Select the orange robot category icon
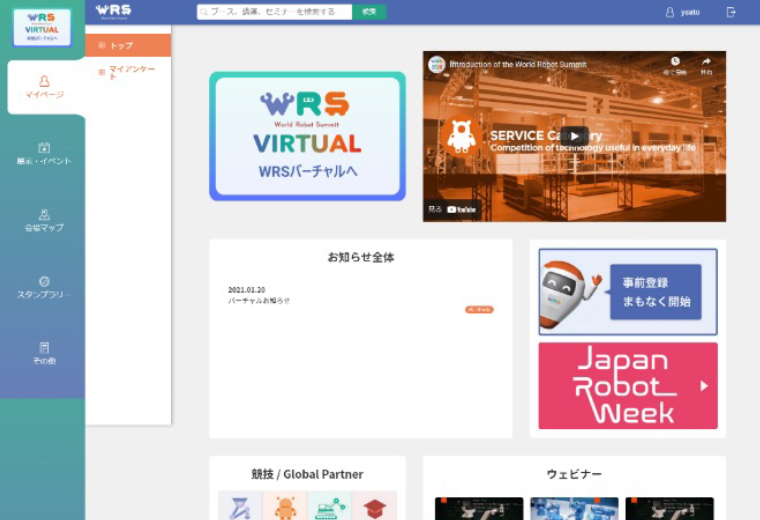This screenshot has height=520, width=760. coord(285,505)
